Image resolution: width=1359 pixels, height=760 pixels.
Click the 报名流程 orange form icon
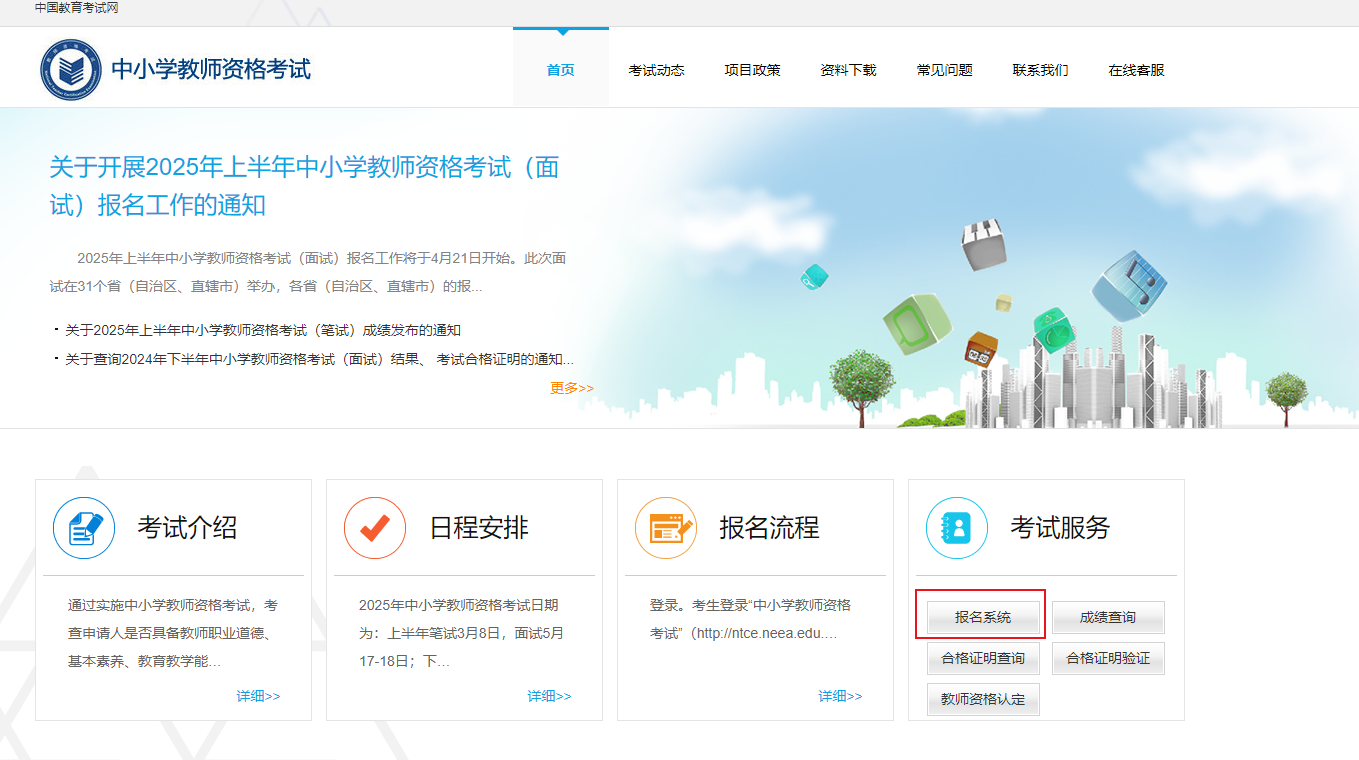point(666,528)
